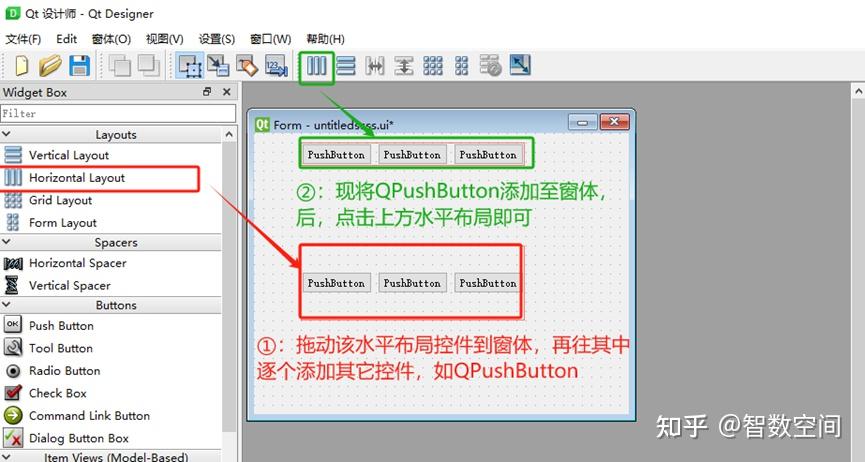Screen dimensions: 865x462
Task: Click the rightmost PushButton in the lower layout
Action: pyautogui.click(x=488, y=283)
